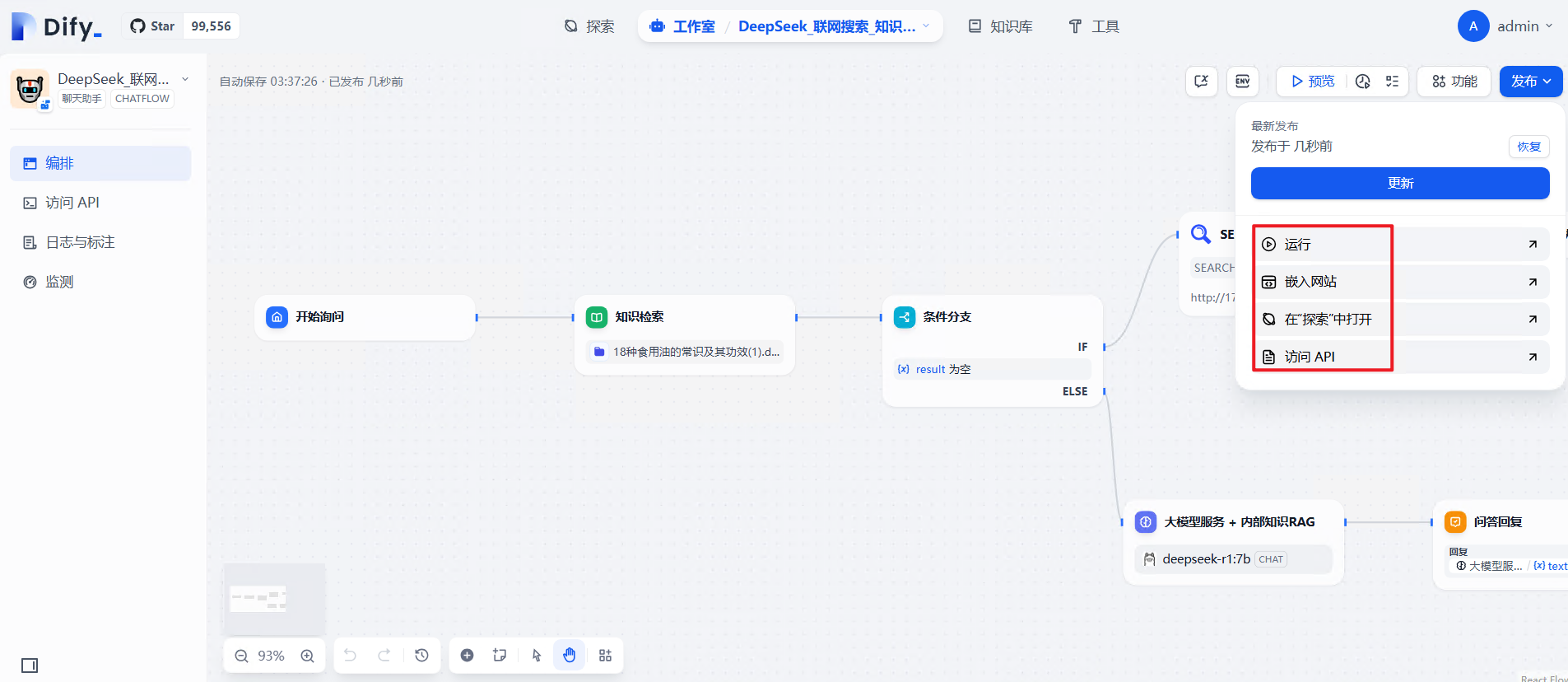Open the checklist icon next to preview
This screenshot has width=1568, height=682.
click(x=1392, y=82)
